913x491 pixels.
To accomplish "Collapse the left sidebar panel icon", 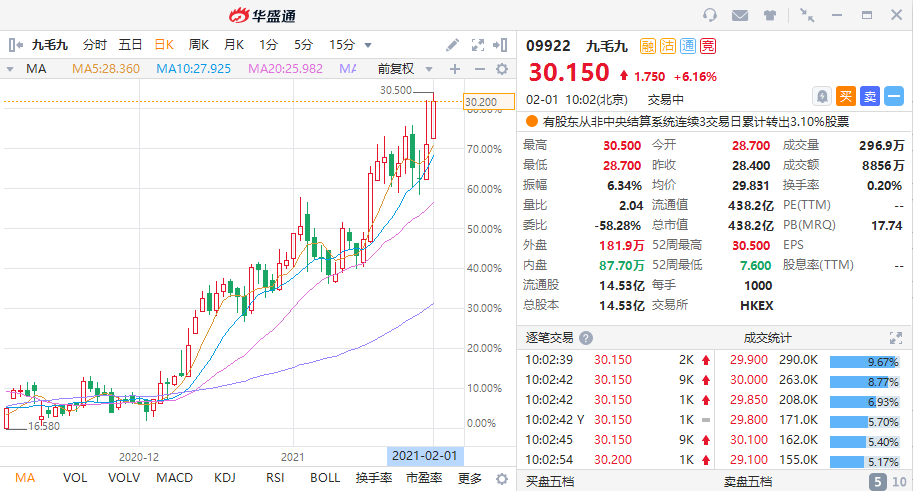I will pos(15,45).
